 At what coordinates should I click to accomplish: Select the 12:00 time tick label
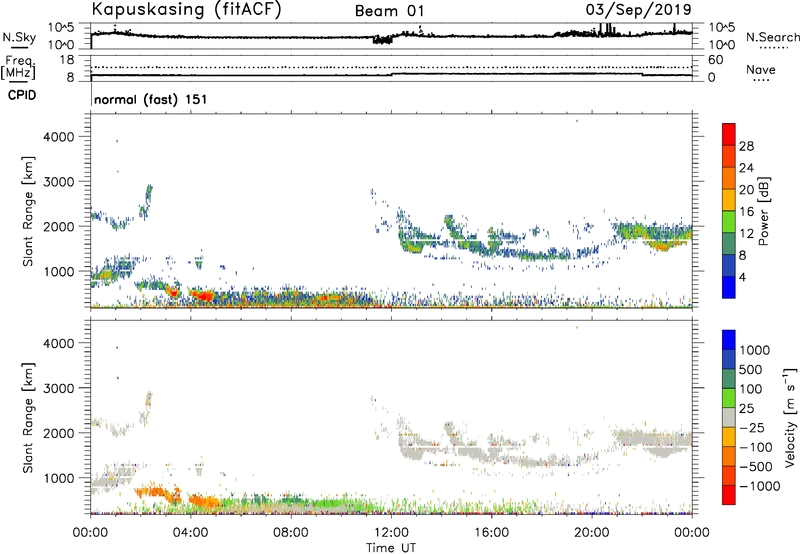coord(391,533)
